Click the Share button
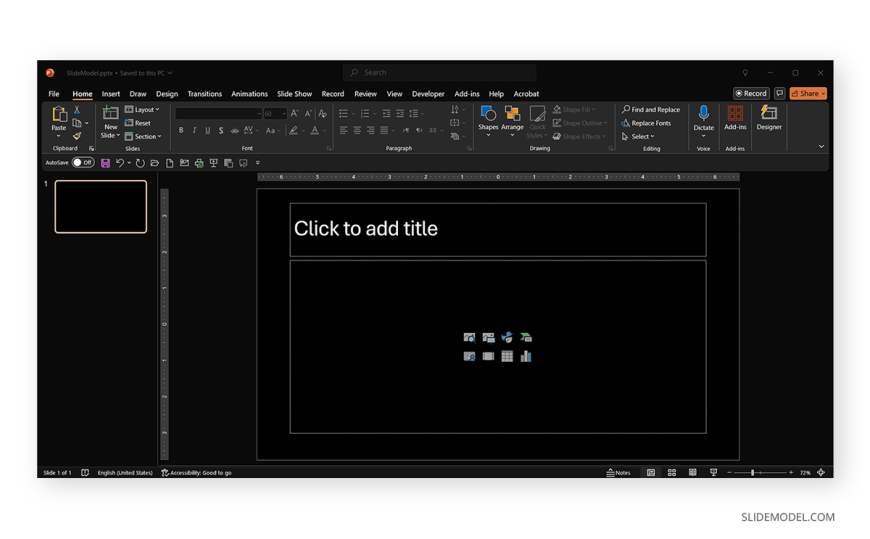 click(x=808, y=93)
